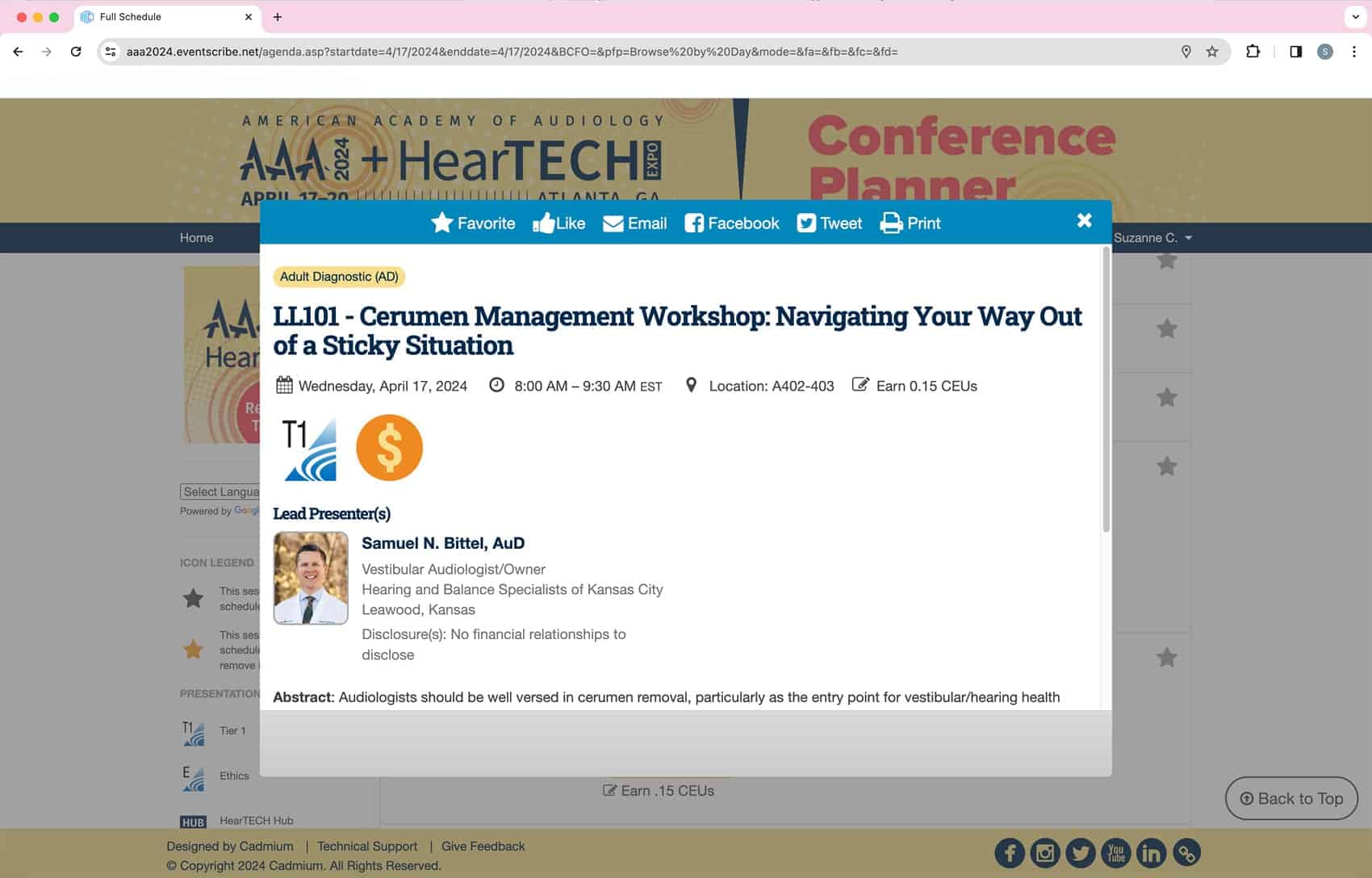
Task: Open the link chain footer icon
Action: point(1186,852)
